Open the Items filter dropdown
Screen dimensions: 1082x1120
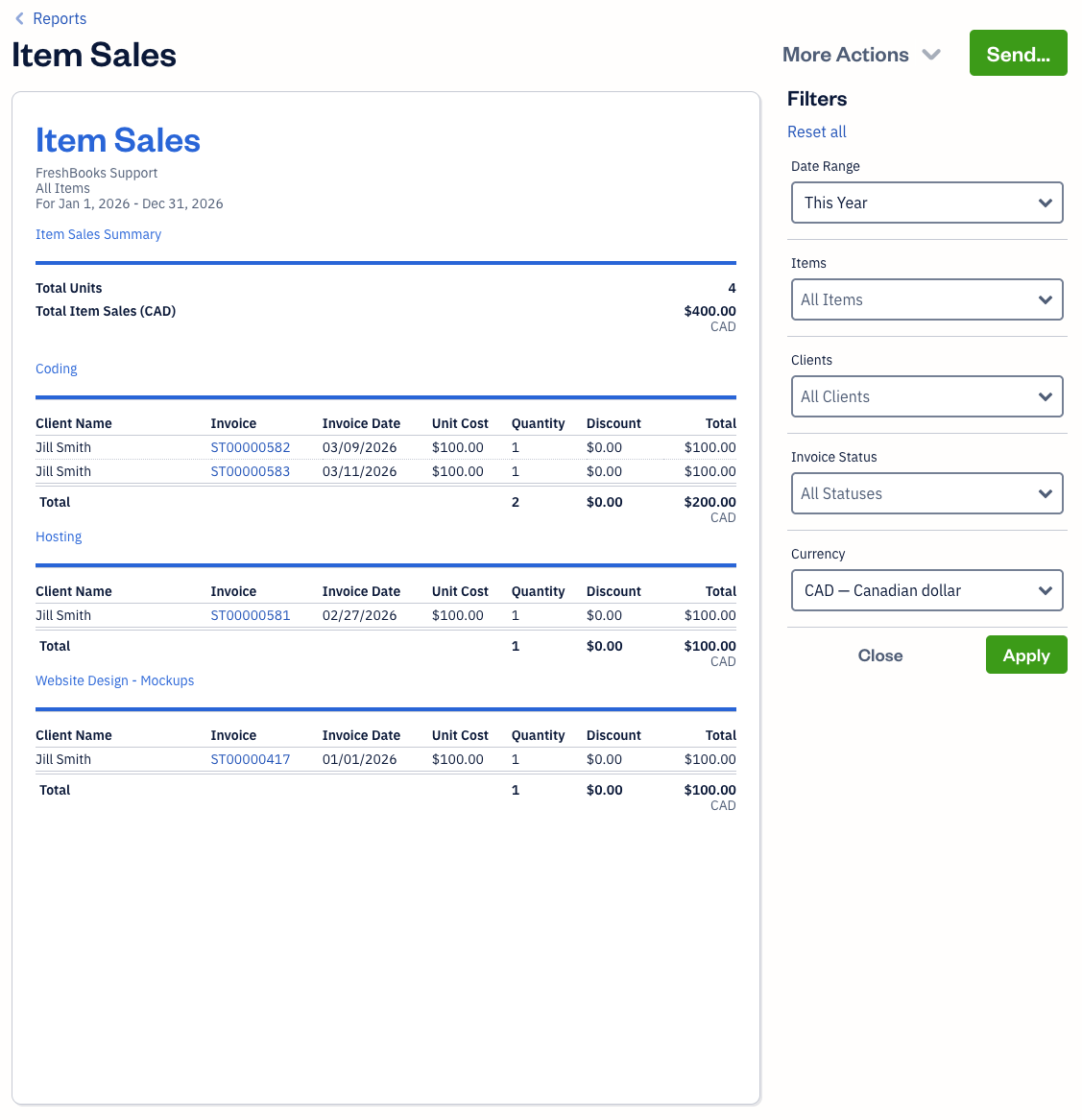pyautogui.click(x=926, y=299)
